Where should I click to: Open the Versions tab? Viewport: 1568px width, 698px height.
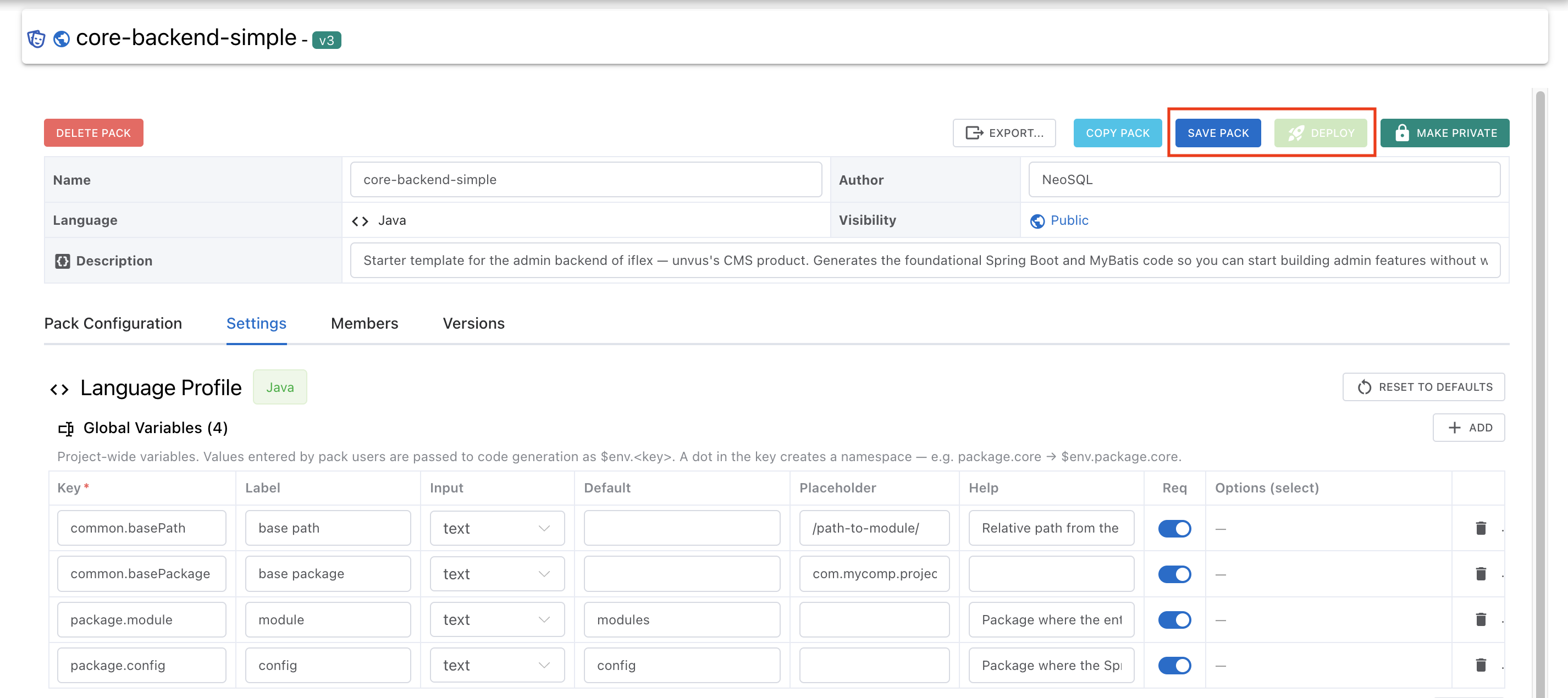point(473,324)
